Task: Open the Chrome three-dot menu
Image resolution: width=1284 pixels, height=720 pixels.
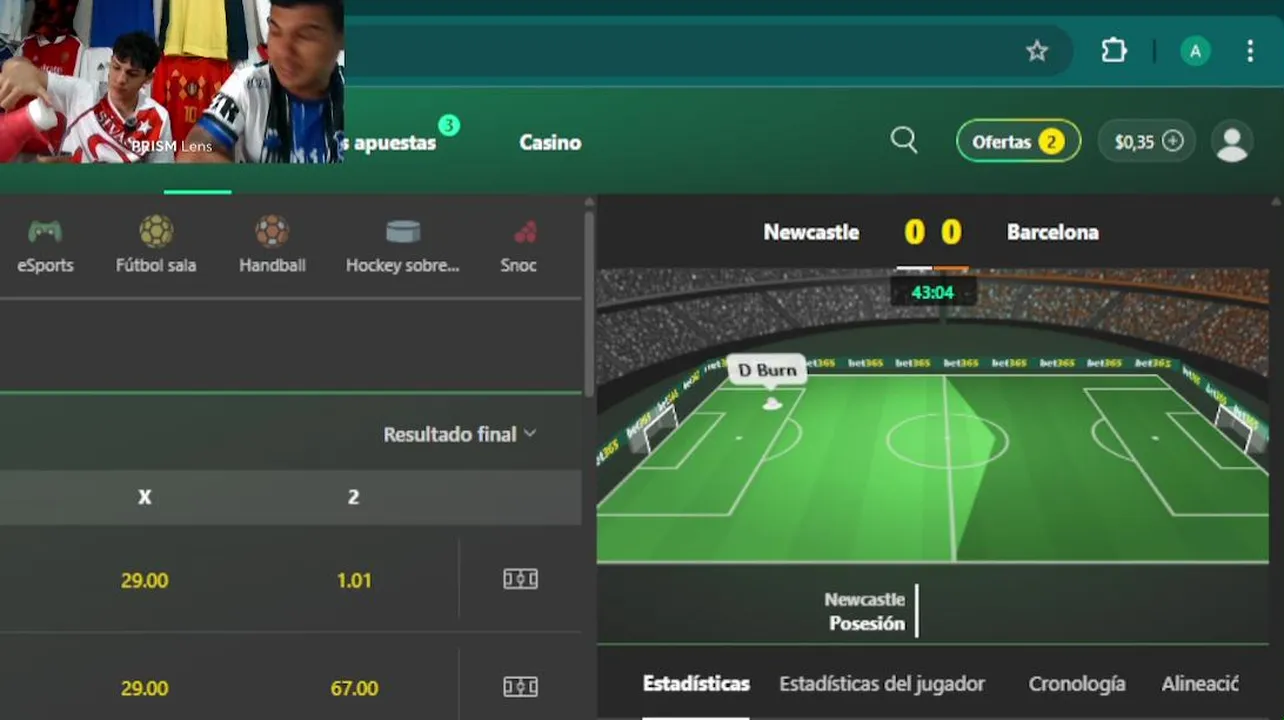Action: click(1250, 51)
